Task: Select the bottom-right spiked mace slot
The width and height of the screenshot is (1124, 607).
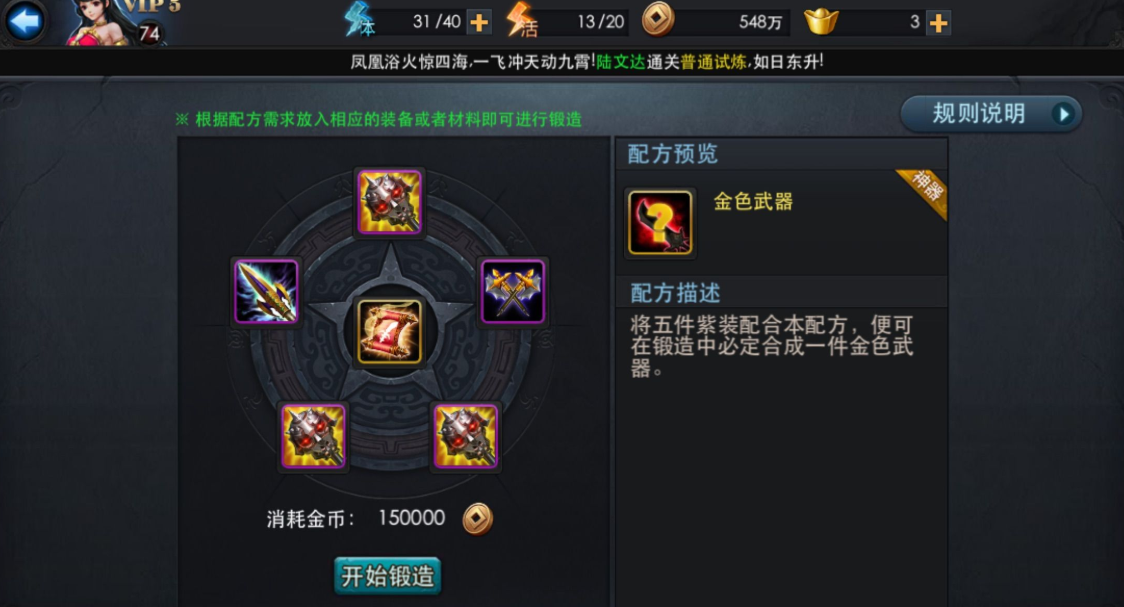Action: coord(465,436)
